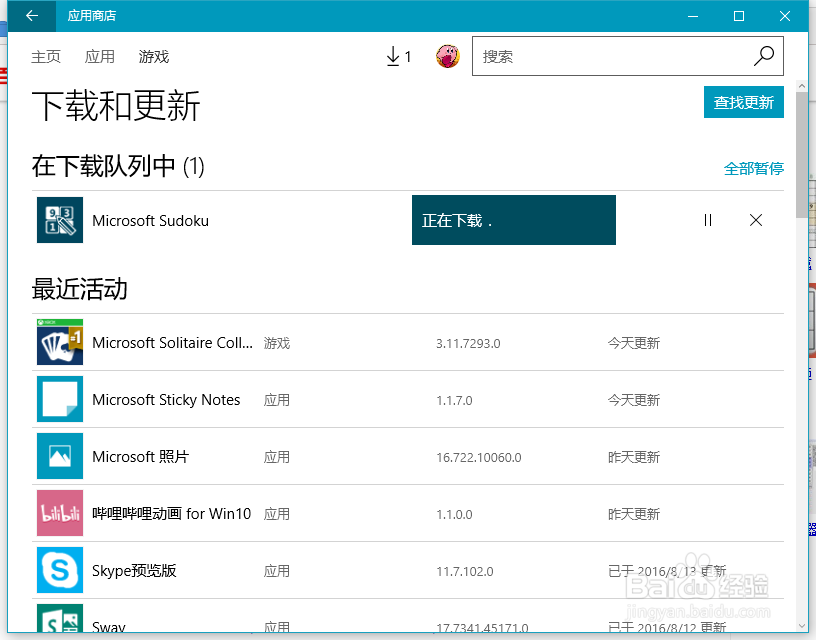Open the Microsoft 照片 app icon
The height and width of the screenshot is (640, 816).
[60, 456]
